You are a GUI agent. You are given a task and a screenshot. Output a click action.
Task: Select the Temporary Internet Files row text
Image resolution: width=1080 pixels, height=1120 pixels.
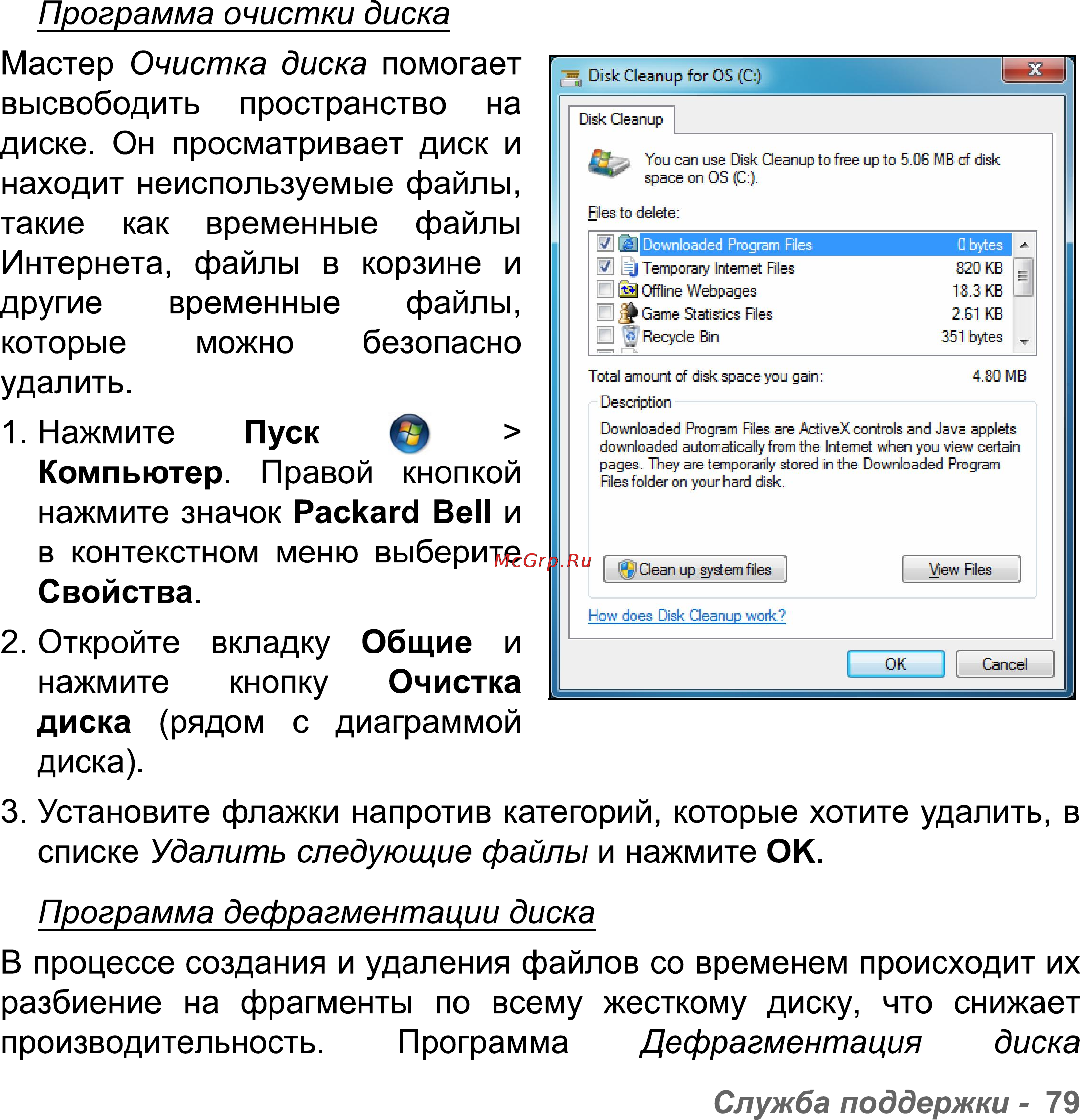point(718,268)
